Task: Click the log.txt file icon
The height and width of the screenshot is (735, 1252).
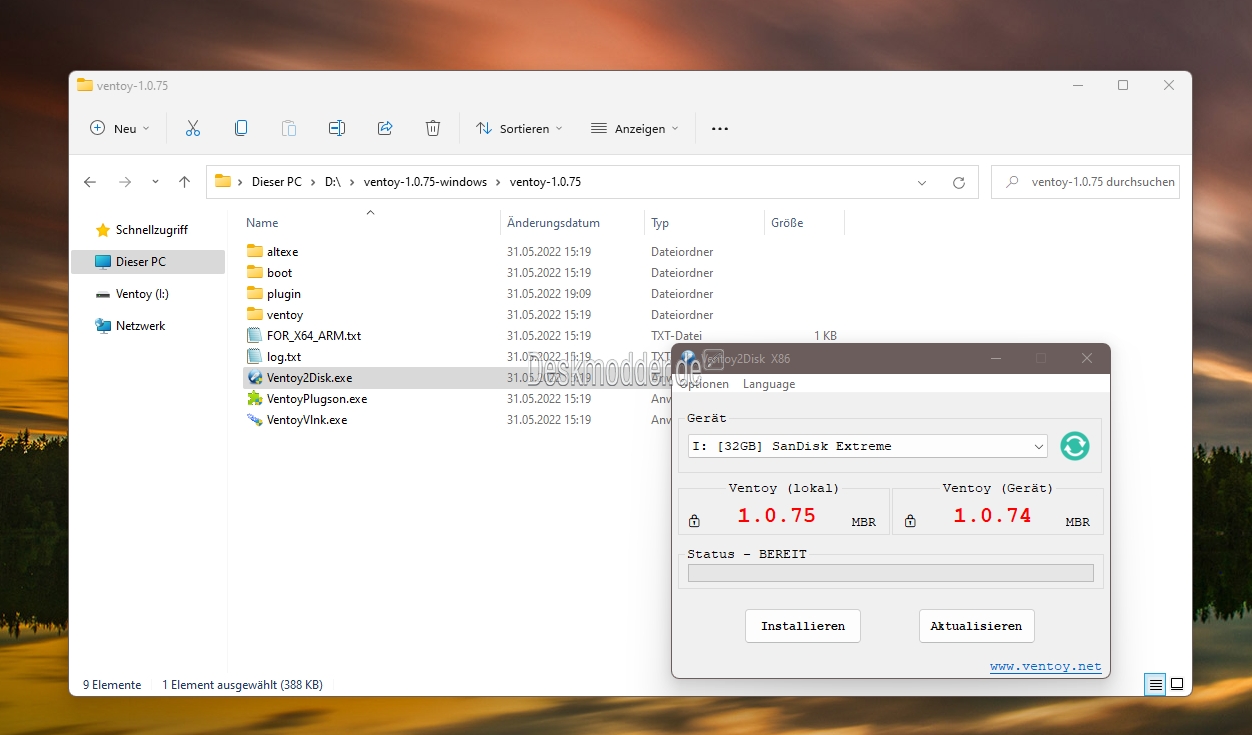Action: pyautogui.click(x=254, y=357)
